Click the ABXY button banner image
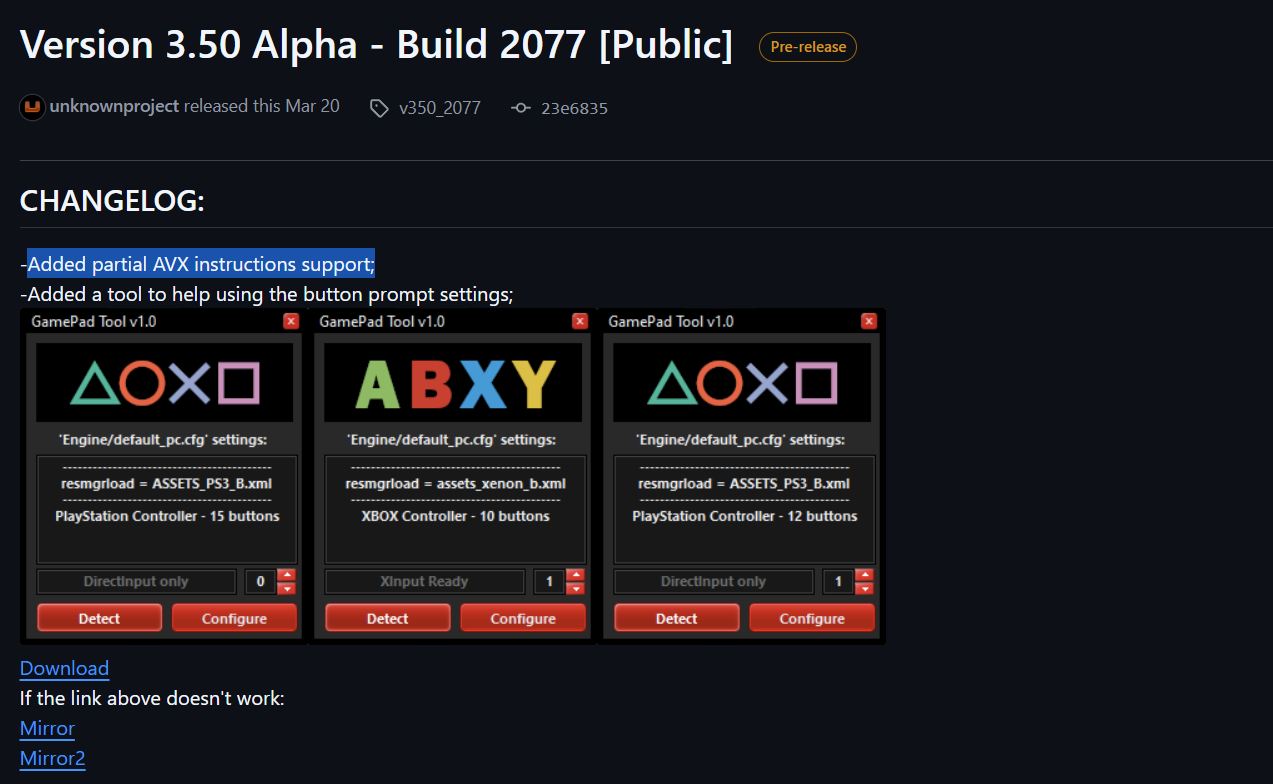 tap(453, 383)
